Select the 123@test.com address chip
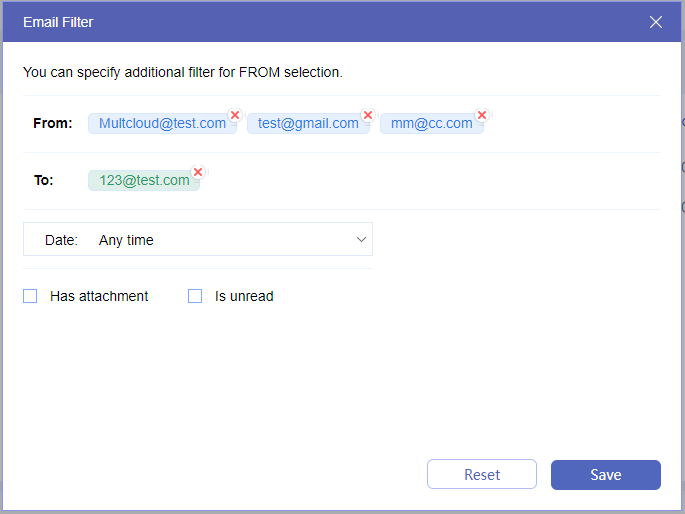This screenshot has width=685, height=514. pos(143,180)
